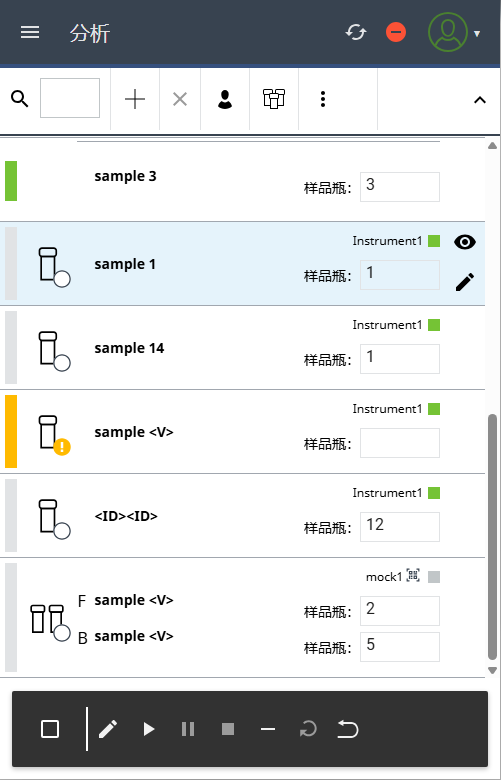Toggle the select-all checkbox in bottom bar
The height and width of the screenshot is (780, 501).
tap(50, 729)
